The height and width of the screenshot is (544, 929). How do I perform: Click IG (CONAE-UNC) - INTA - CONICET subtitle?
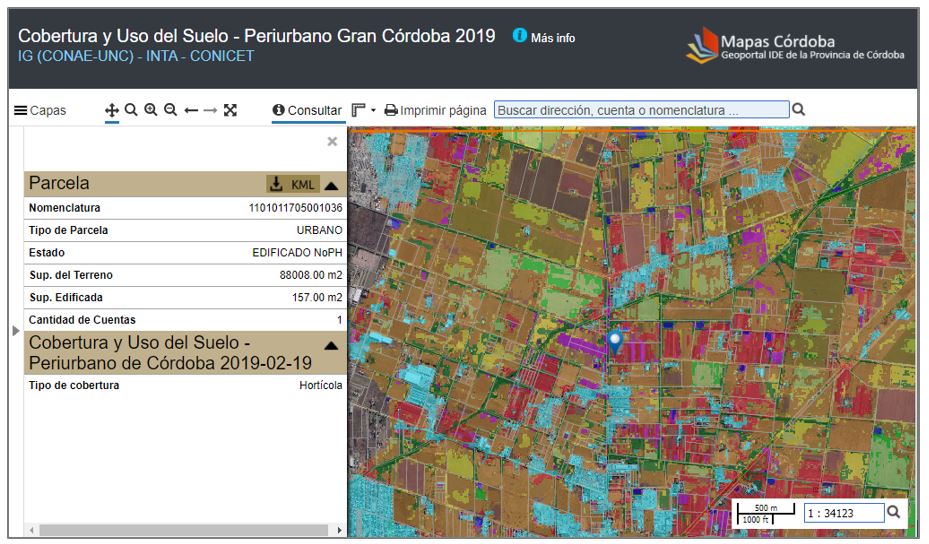[136, 56]
